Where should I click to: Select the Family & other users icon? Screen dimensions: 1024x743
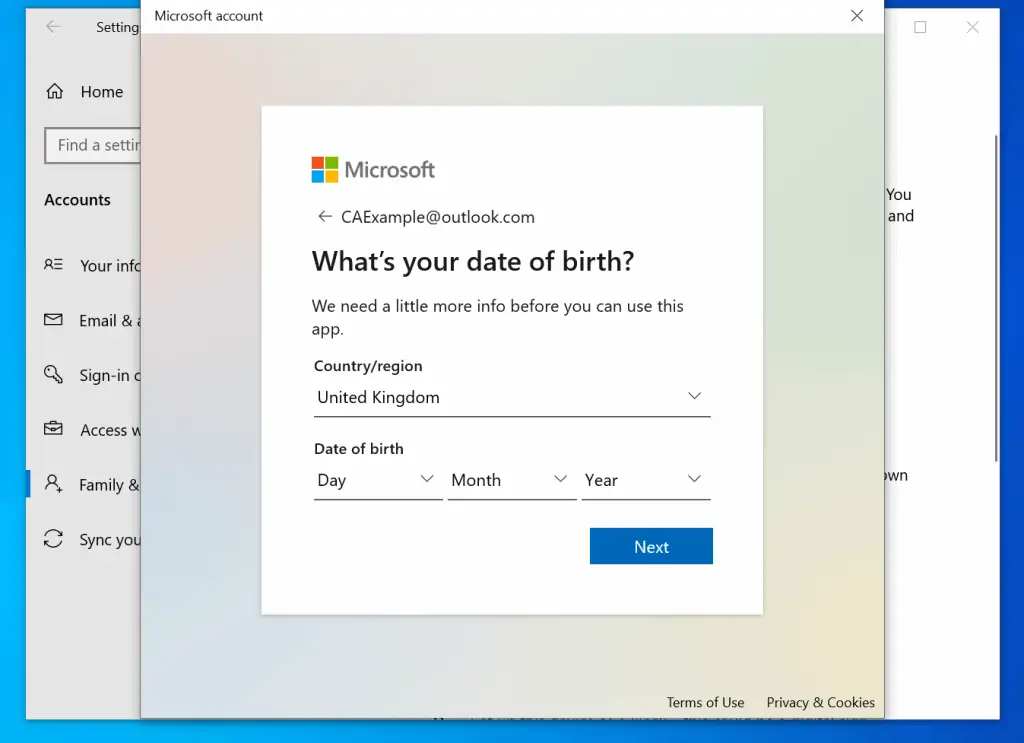click(54, 484)
